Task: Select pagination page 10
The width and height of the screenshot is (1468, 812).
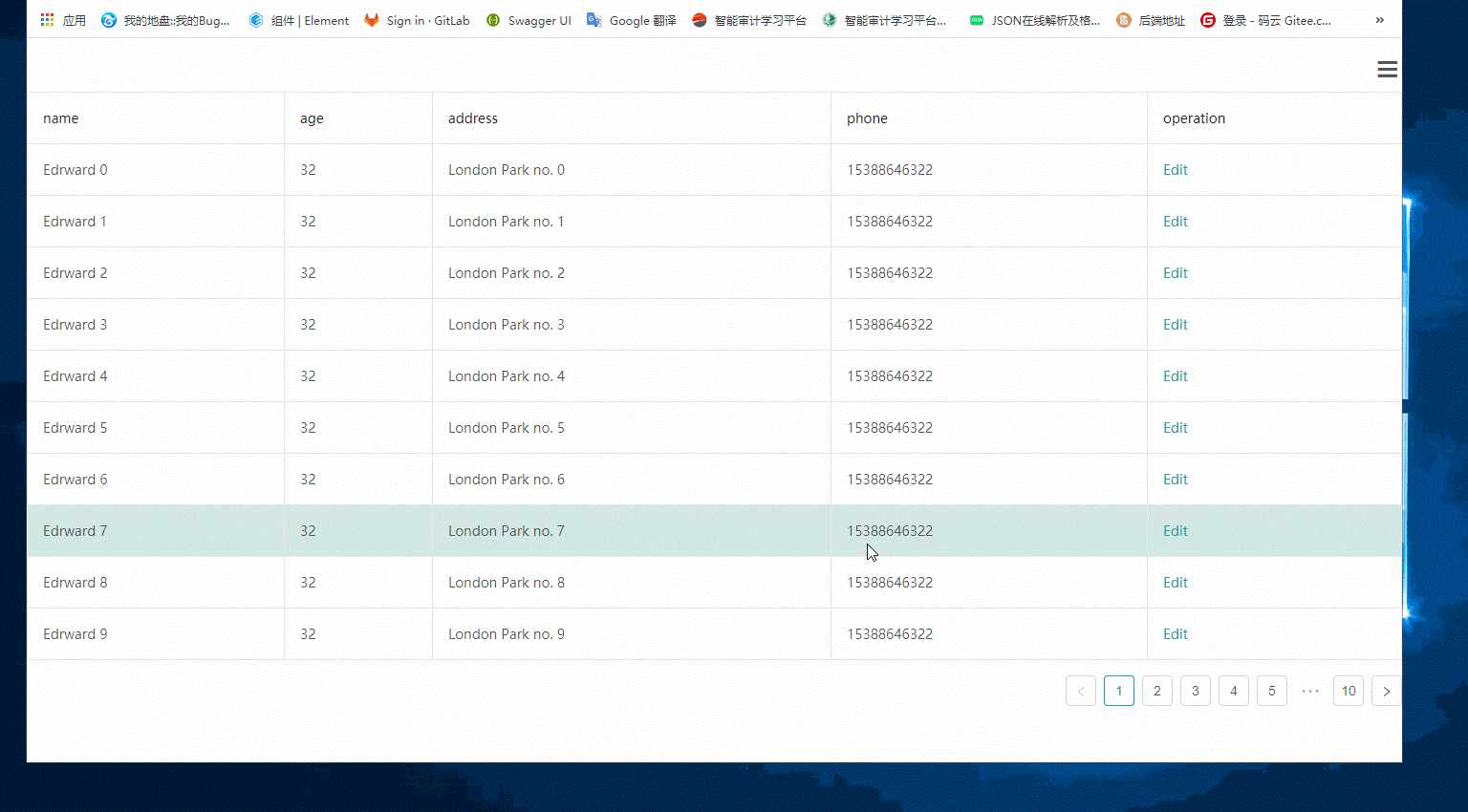Action: (x=1349, y=691)
